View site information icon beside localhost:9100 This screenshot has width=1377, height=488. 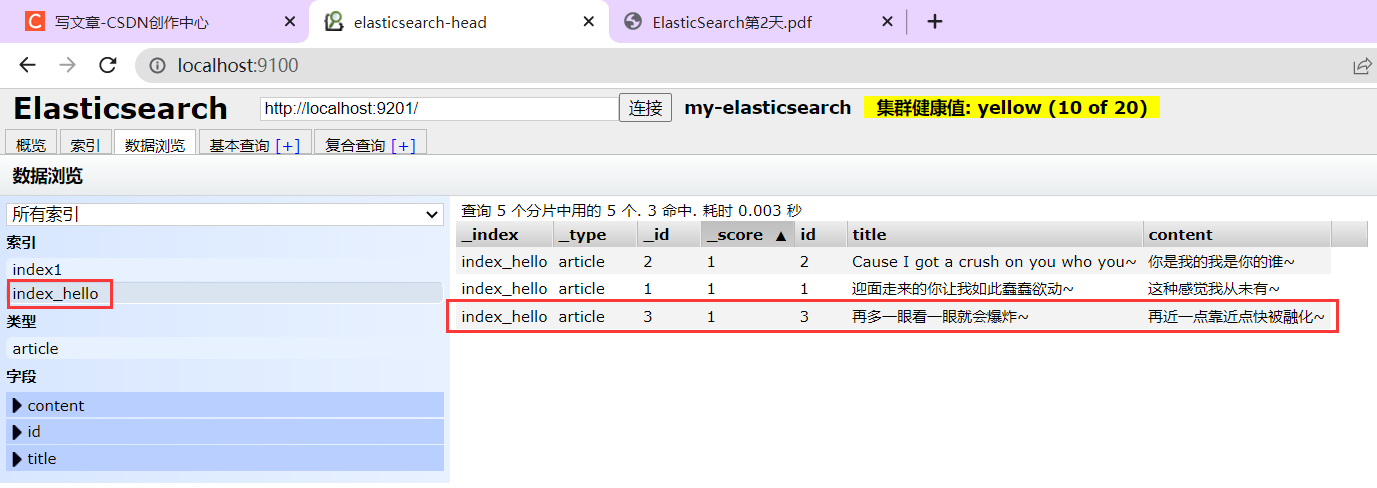[157, 66]
